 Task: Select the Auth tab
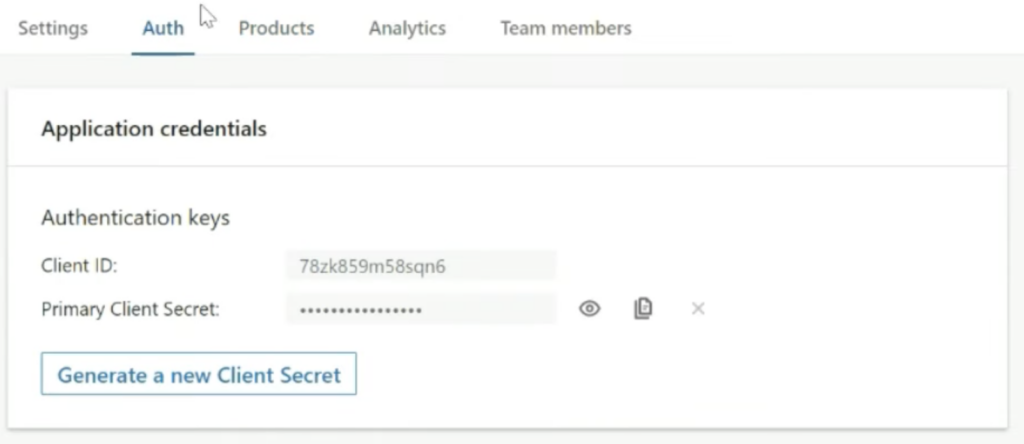pos(163,28)
